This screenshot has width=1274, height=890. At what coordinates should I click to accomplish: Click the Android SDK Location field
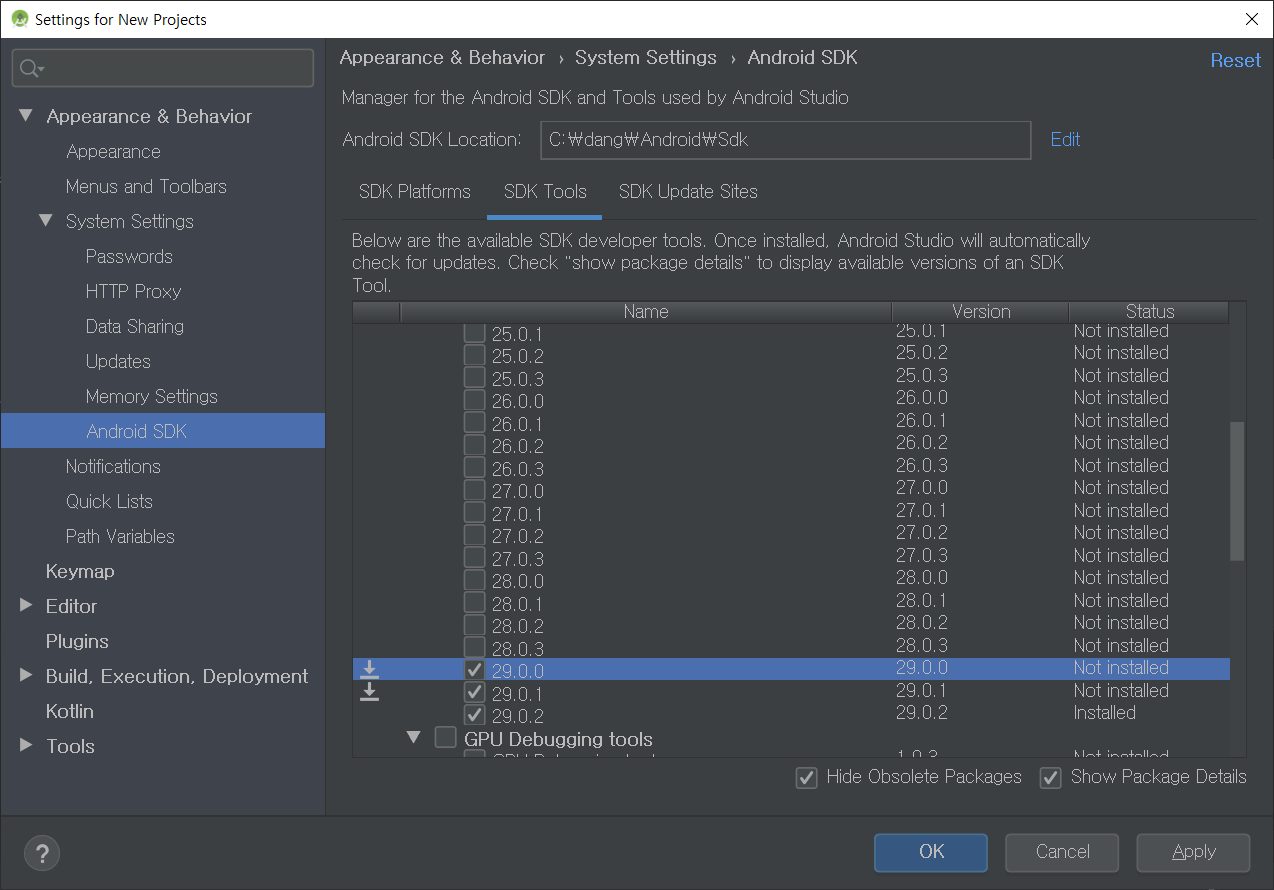tap(785, 140)
